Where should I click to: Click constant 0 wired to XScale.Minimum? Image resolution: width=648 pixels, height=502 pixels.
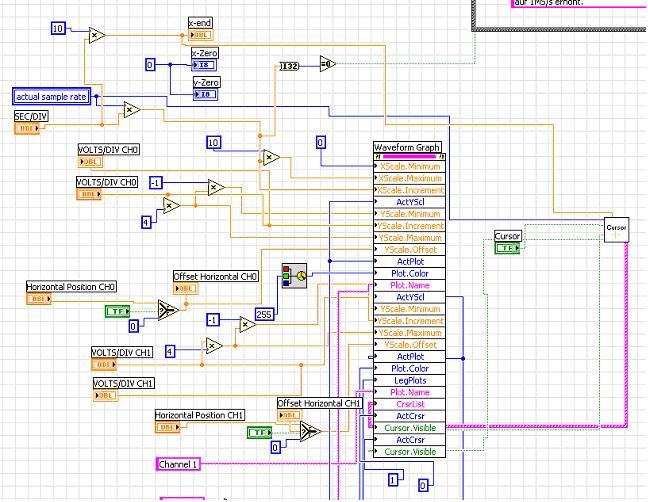coord(320,143)
